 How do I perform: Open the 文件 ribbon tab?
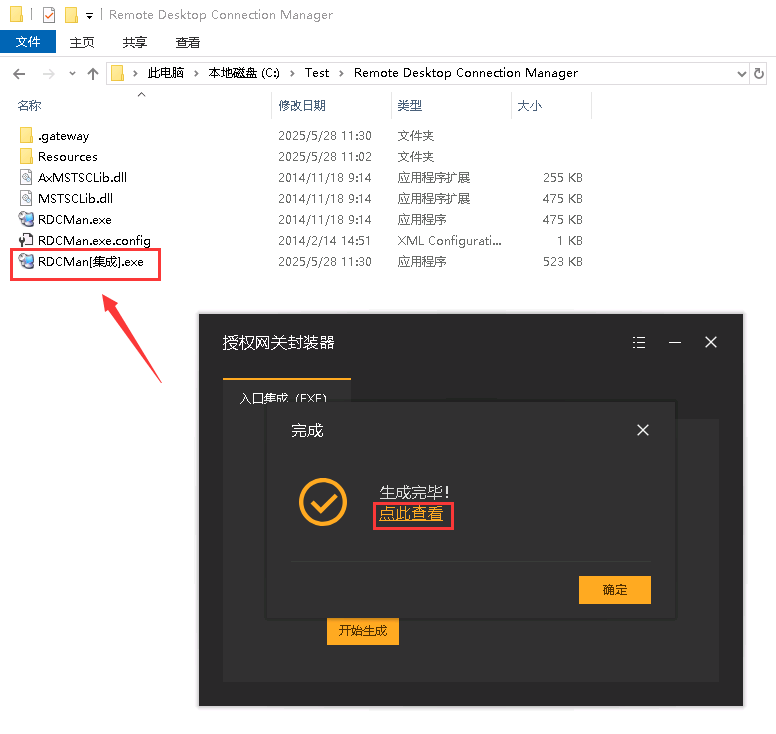click(x=28, y=42)
